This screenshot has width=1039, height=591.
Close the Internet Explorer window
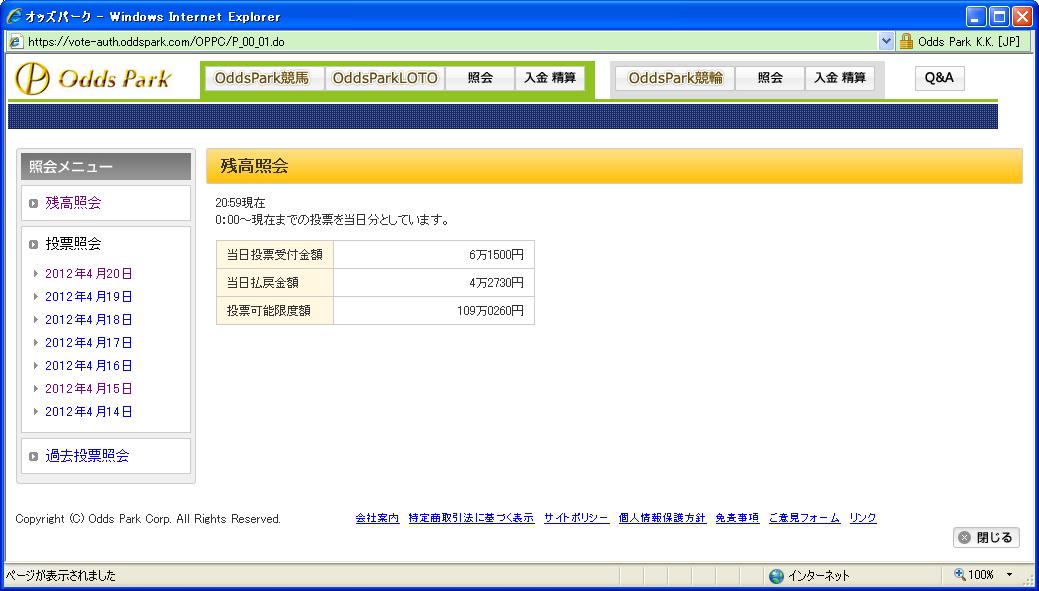1022,16
